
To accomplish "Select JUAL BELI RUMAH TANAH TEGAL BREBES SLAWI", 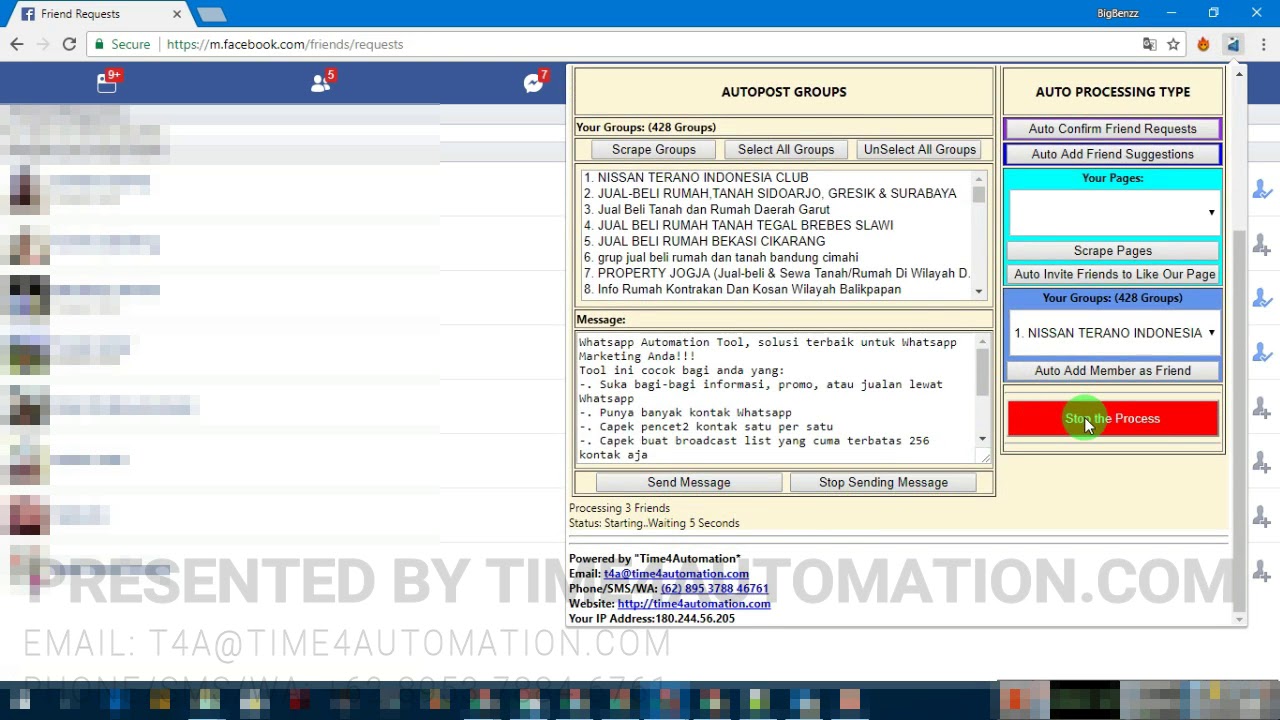I will point(775,225).
